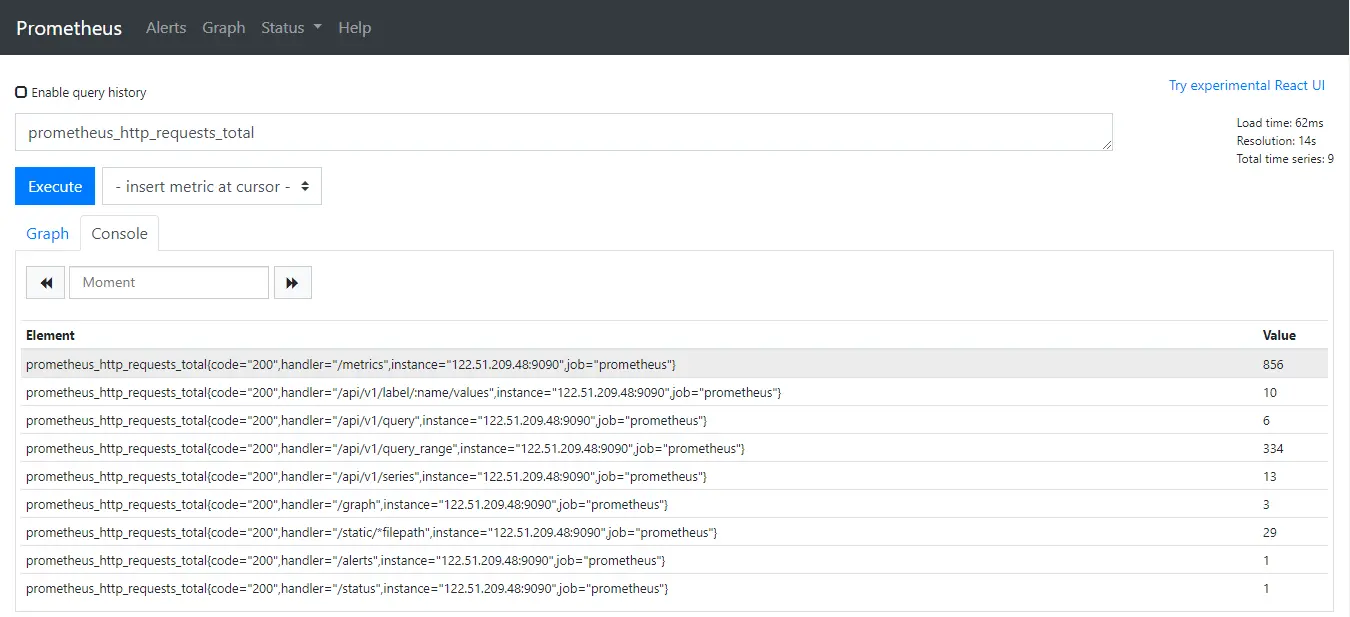Click the /status handler result row

click(x=346, y=589)
